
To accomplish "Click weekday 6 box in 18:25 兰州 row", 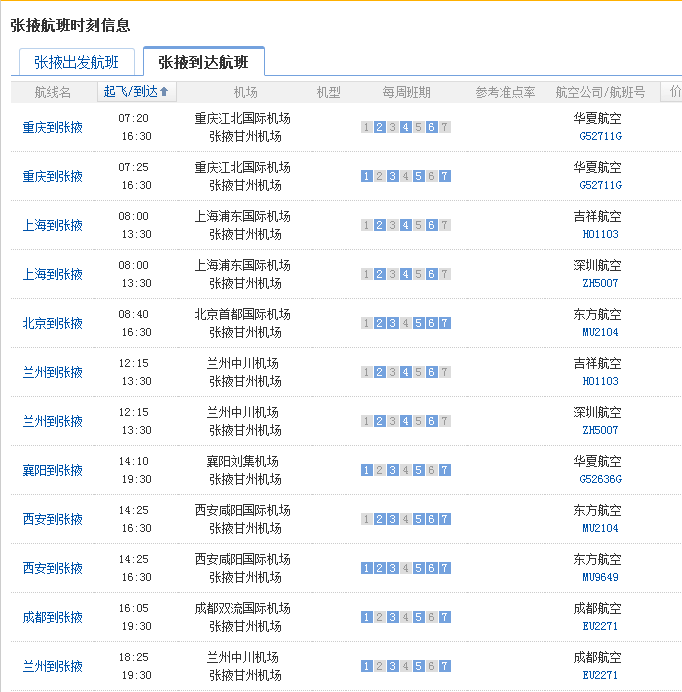I will [x=432, y=666].
